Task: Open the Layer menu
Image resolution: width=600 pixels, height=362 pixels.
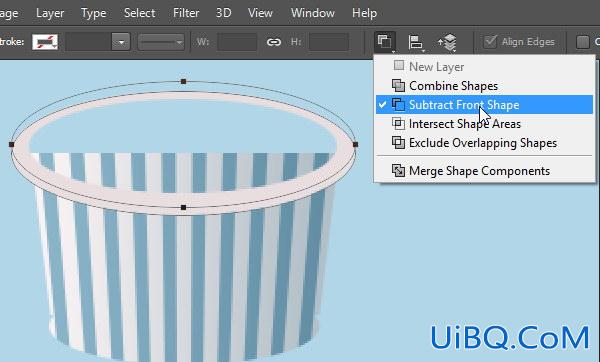Action: [x=50, y=13]
